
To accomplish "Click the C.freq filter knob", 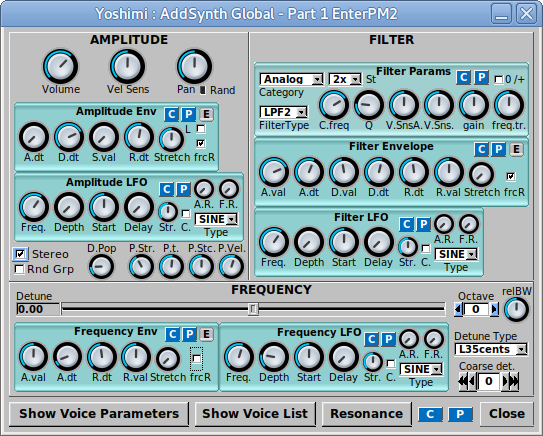I will 333,105.
